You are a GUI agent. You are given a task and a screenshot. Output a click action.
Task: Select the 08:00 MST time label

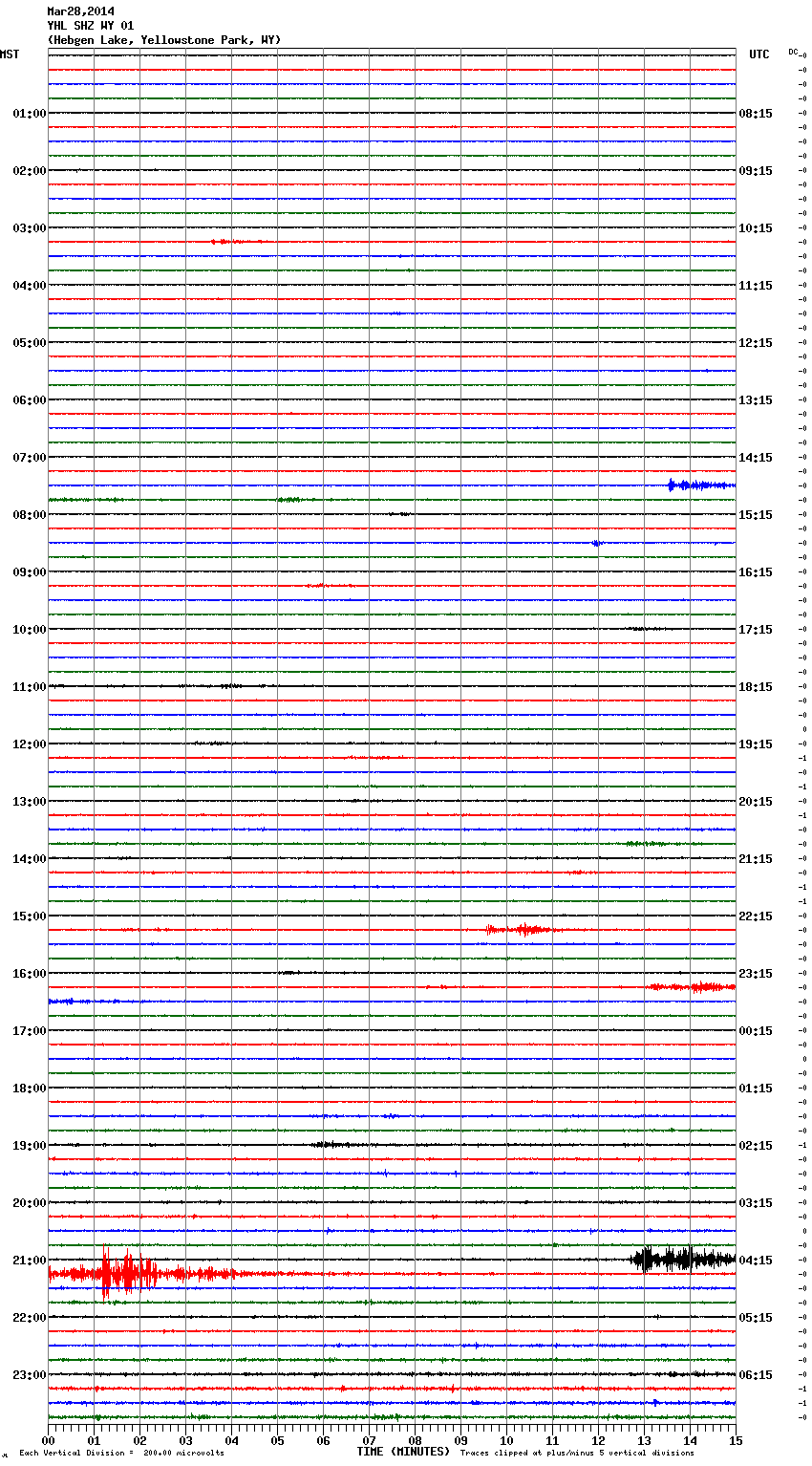29,515
